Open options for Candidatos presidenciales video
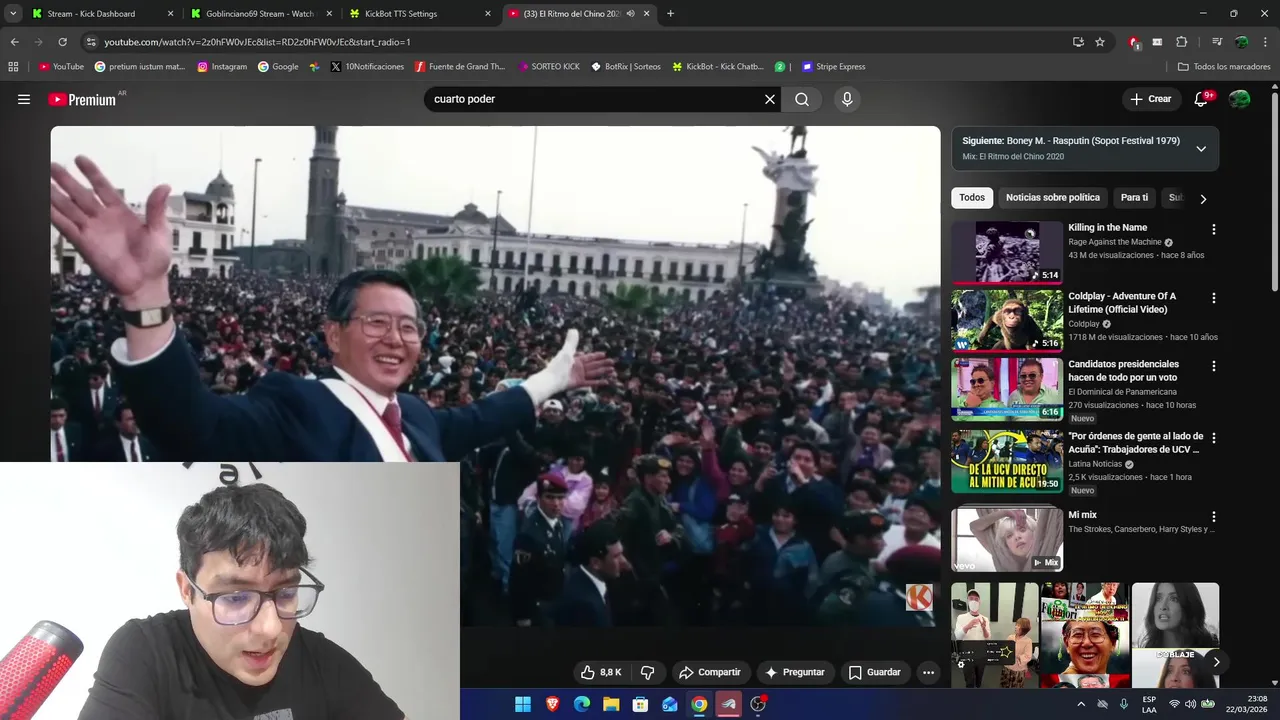This screenshot has height=720, width=1280. pos(1214,366)
